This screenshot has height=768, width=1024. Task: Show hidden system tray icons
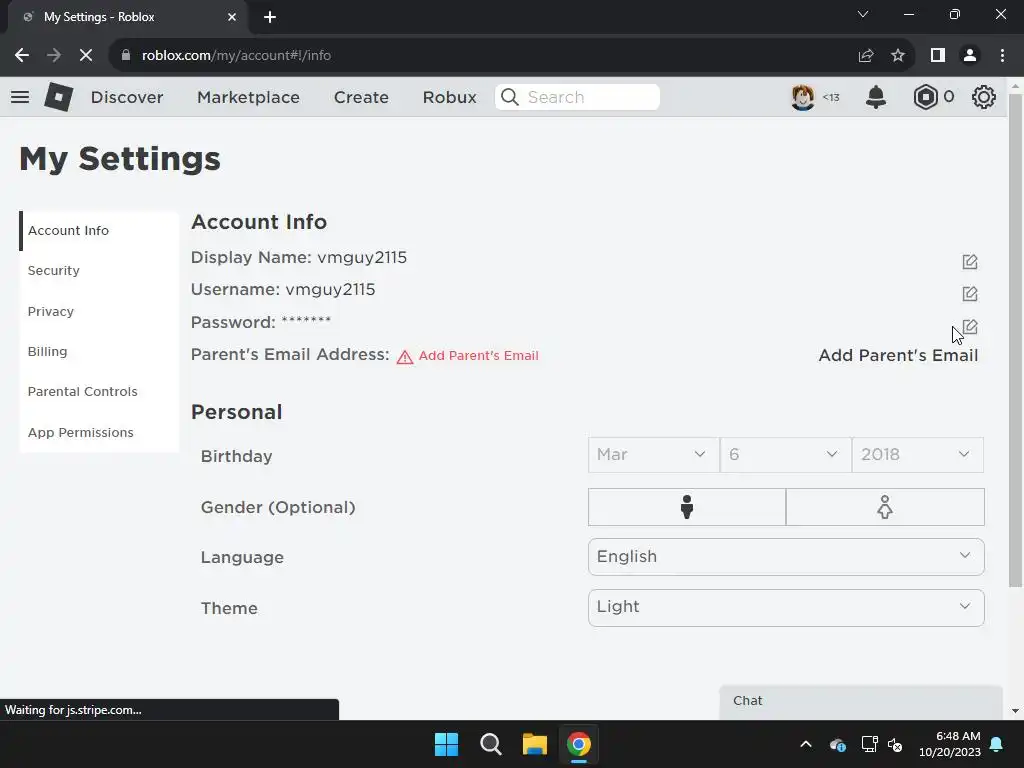click(x=806, y=744)
